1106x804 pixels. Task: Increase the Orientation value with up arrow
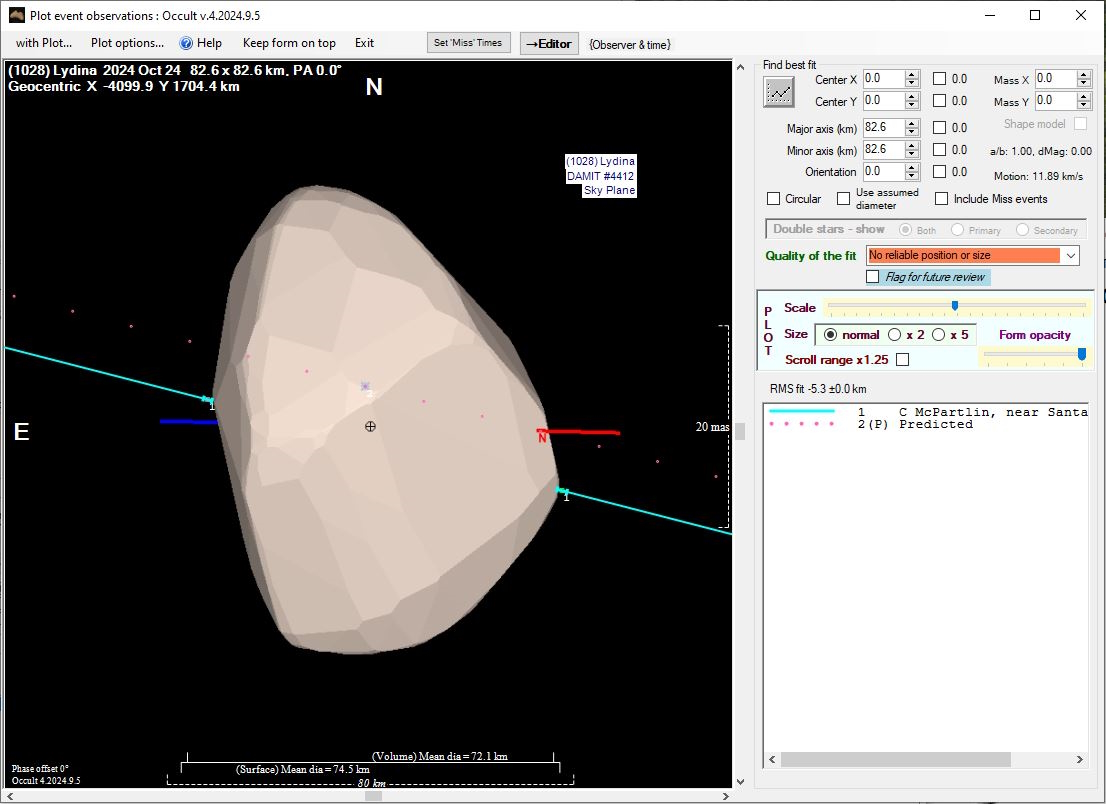912,167
